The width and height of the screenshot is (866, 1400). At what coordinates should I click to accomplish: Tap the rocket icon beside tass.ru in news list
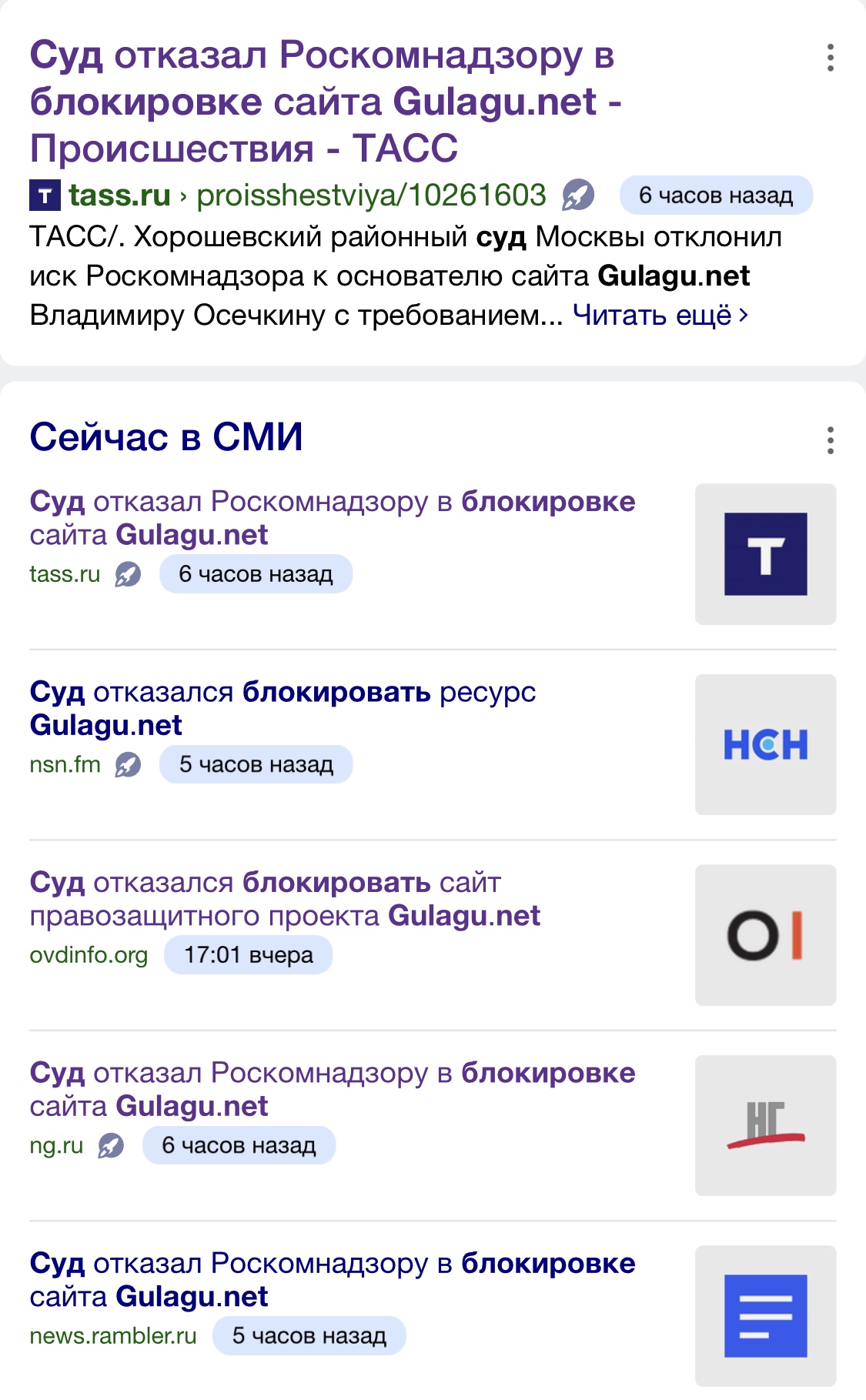[128, 574]
